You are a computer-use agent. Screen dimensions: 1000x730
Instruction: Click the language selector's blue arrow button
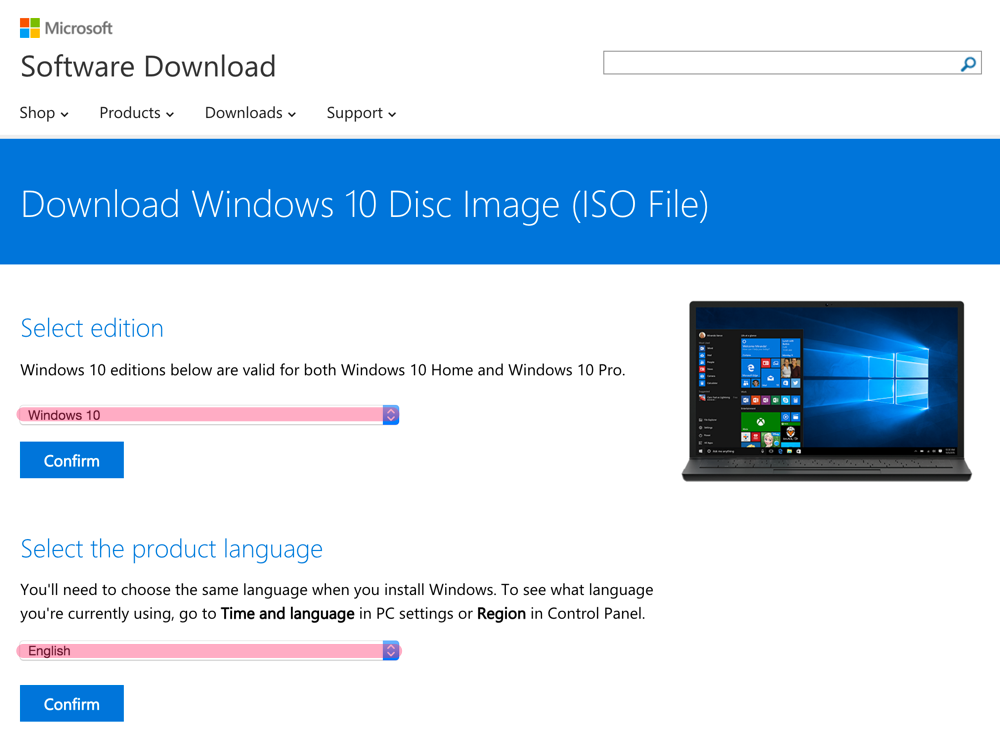391,651
